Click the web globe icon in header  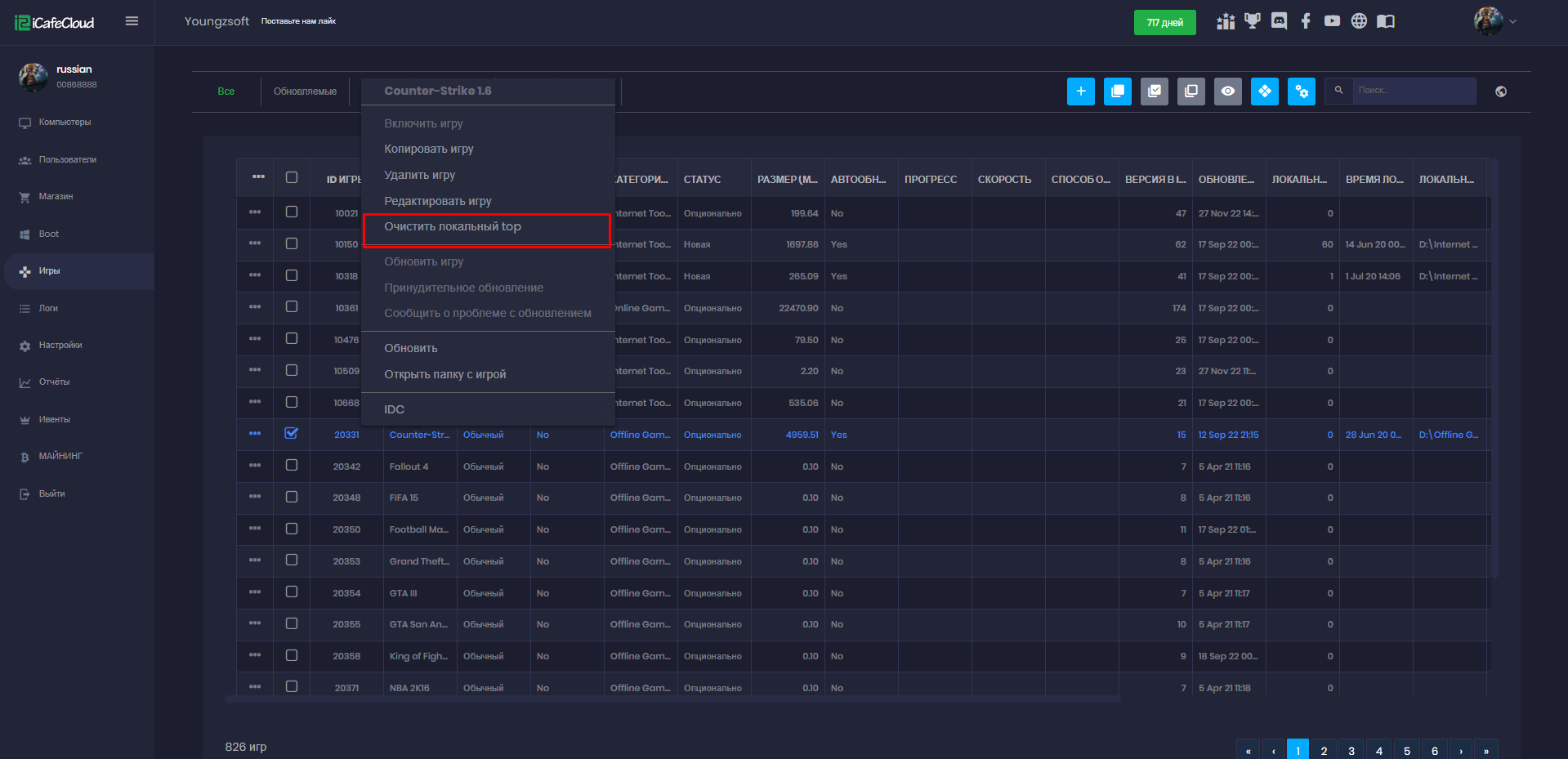pos(1359,21)
